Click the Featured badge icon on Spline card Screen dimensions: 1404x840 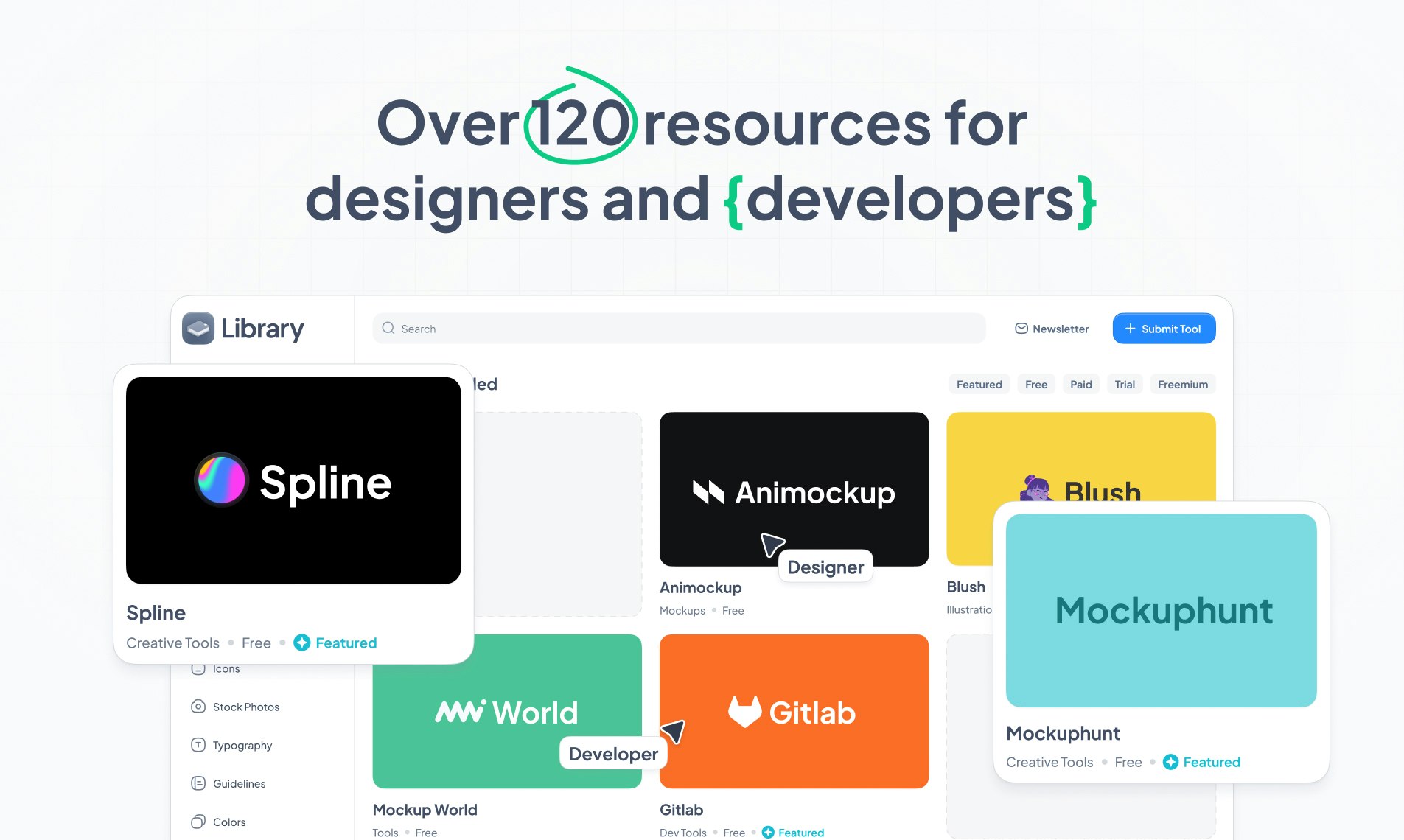point(302,643)
